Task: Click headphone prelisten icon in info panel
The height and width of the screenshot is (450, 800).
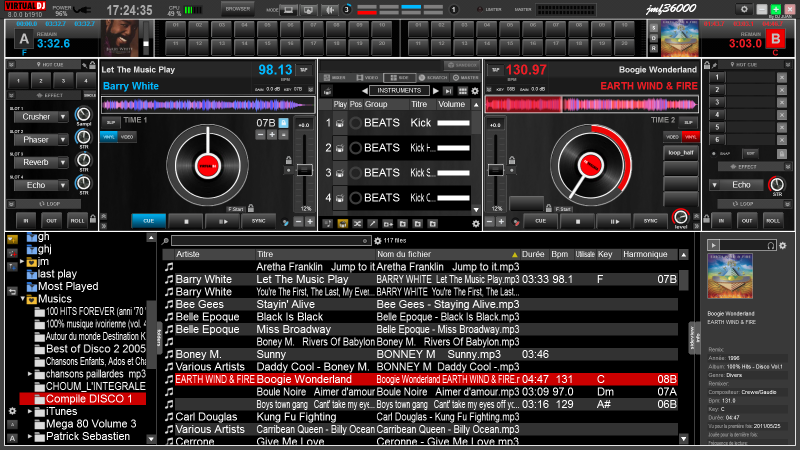Action: pyautogui.click(x=771, y=245)
